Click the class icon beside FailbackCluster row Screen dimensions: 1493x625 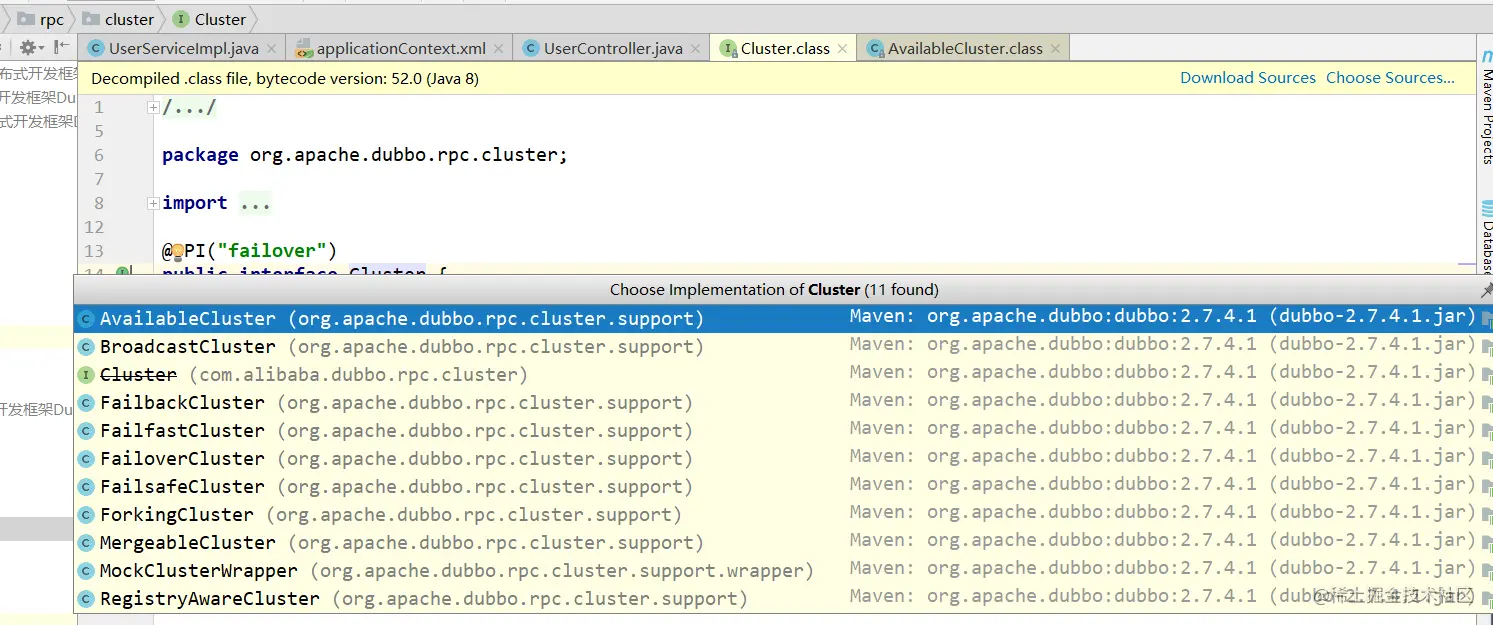pos(87,403)
